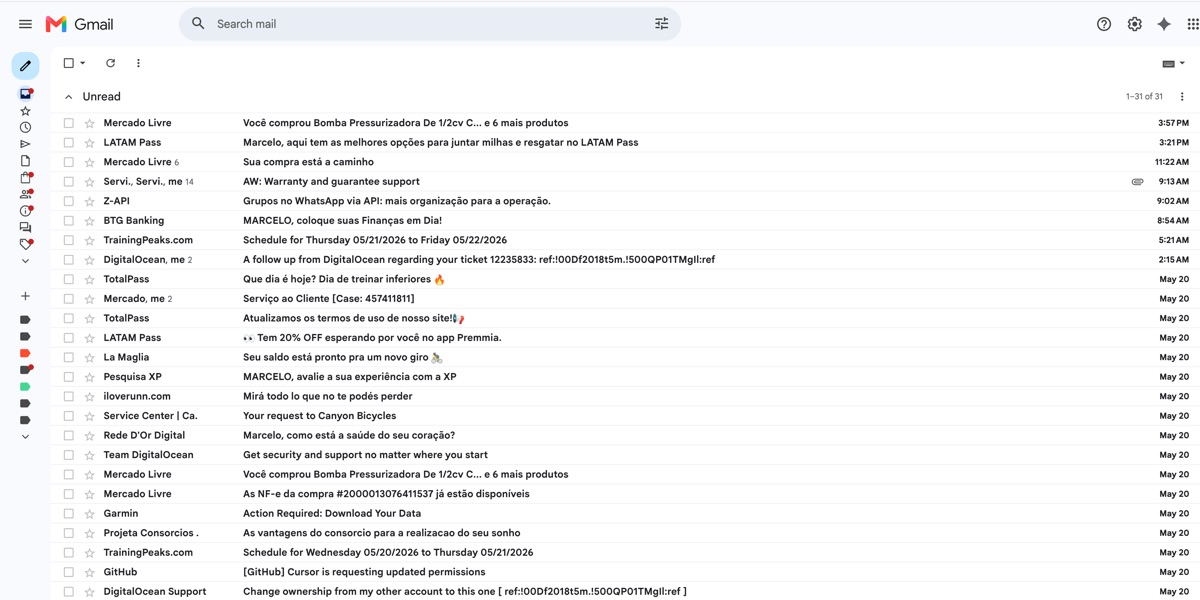The image size is (1200, 600).
Task: Collapse the Unread section chevron
Action: tap(68, 97)
